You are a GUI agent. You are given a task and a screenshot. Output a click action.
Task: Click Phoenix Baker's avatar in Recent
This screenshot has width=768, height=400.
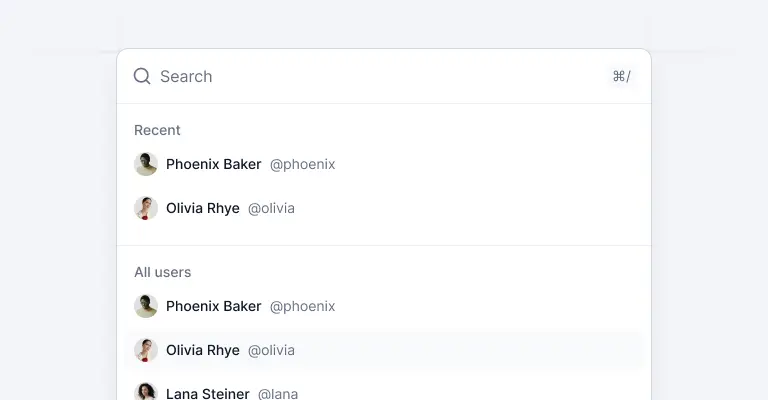click(146, 164)
